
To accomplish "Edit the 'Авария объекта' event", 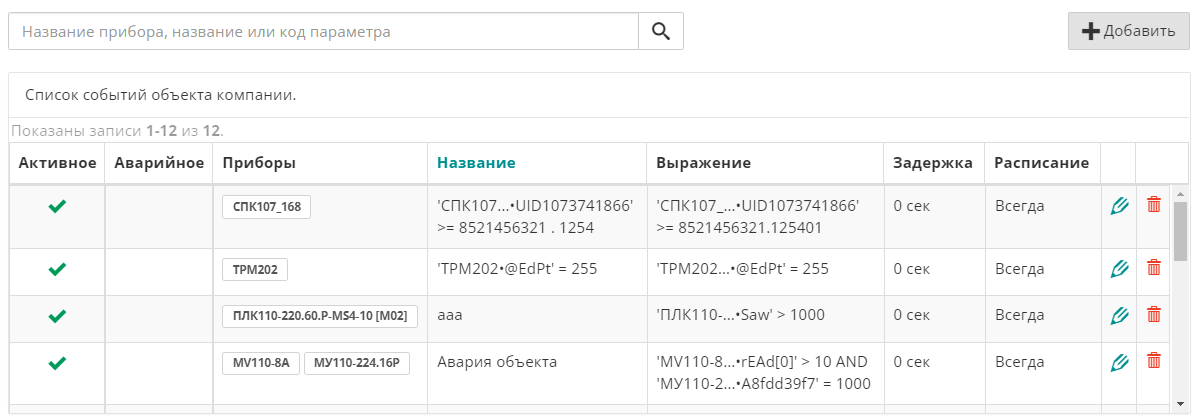I will point(1118,362).
